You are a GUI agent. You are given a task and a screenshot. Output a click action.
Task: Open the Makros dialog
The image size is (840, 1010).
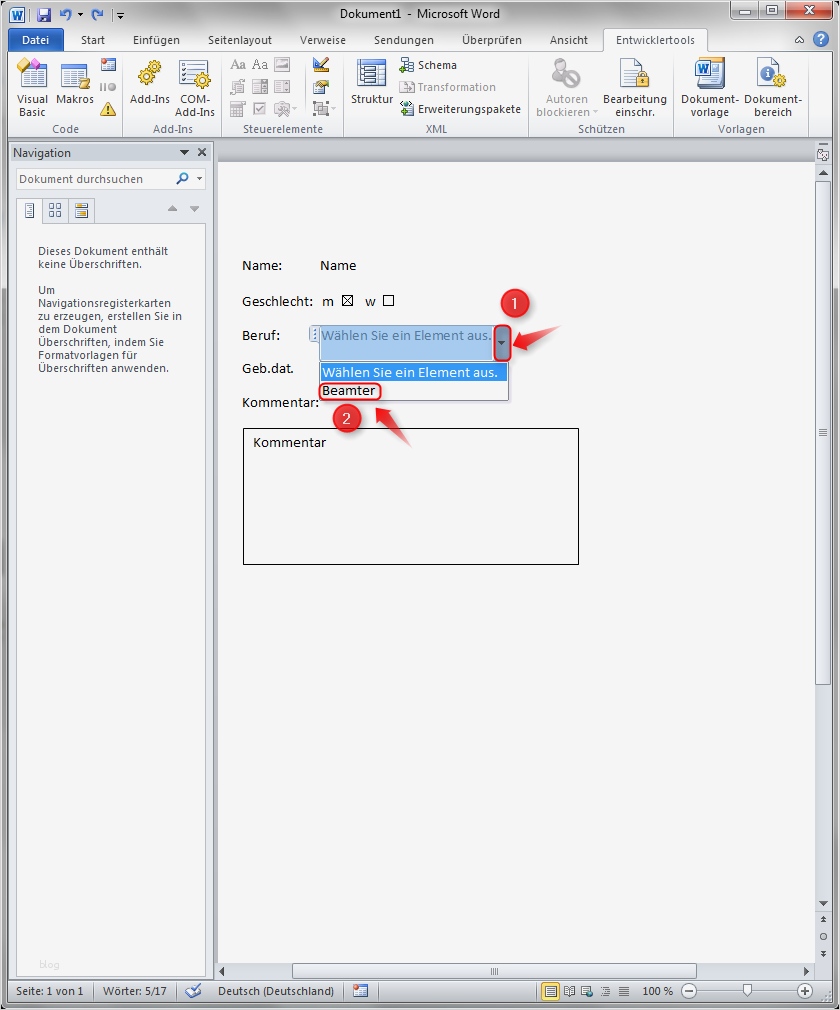(75, 82)
